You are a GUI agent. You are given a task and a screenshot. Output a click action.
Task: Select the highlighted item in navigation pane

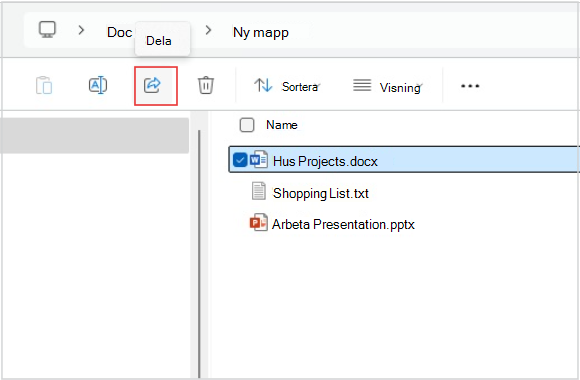click(94, 135)
